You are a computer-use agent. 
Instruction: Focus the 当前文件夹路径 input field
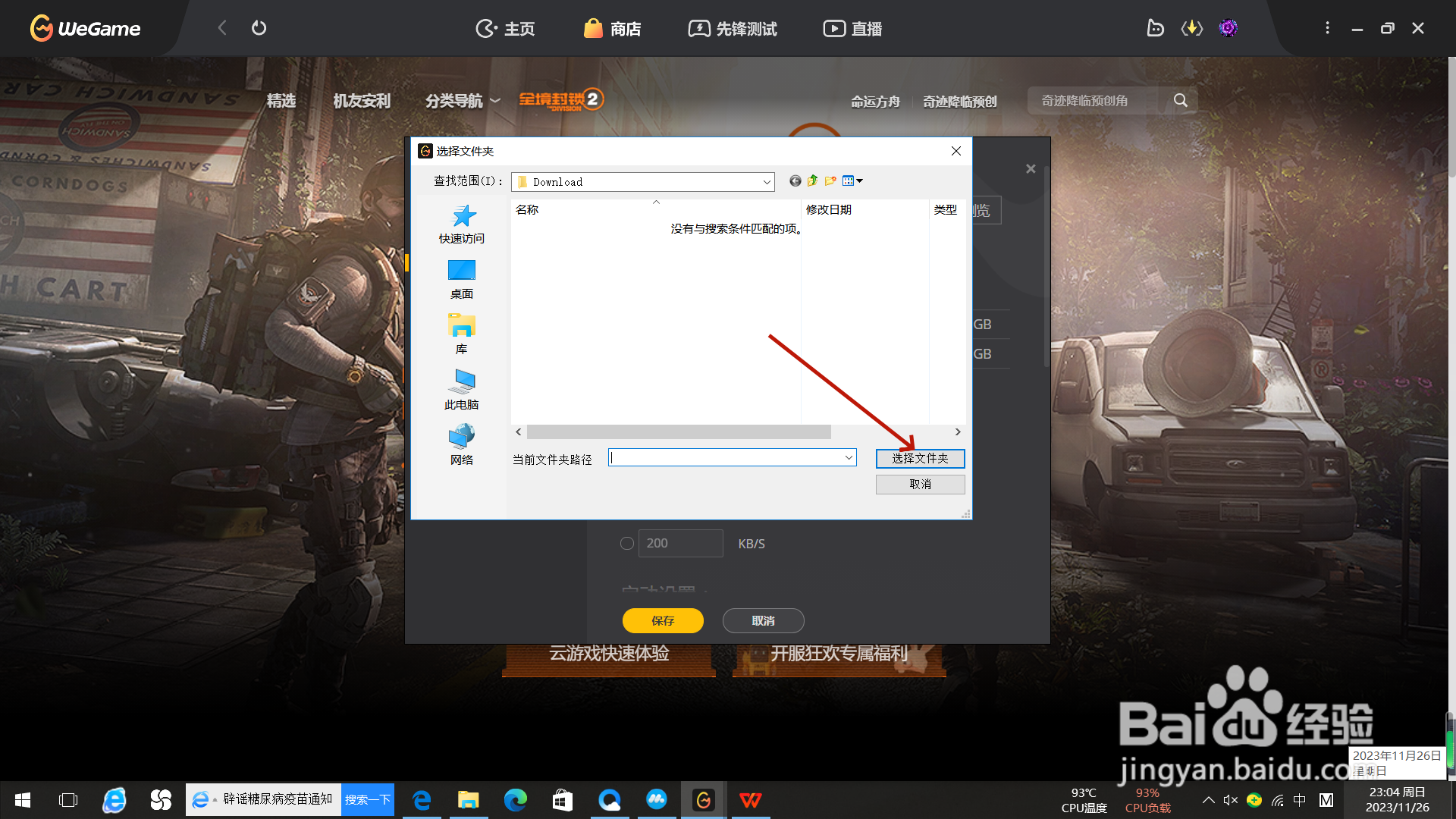[726, 457]
